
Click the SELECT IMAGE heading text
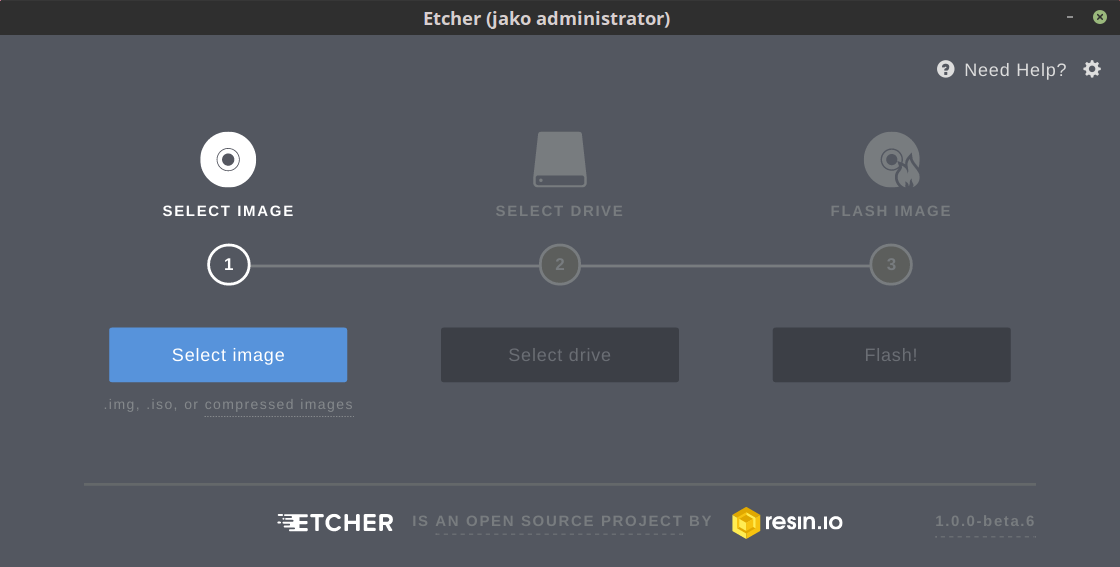(229, 211)
